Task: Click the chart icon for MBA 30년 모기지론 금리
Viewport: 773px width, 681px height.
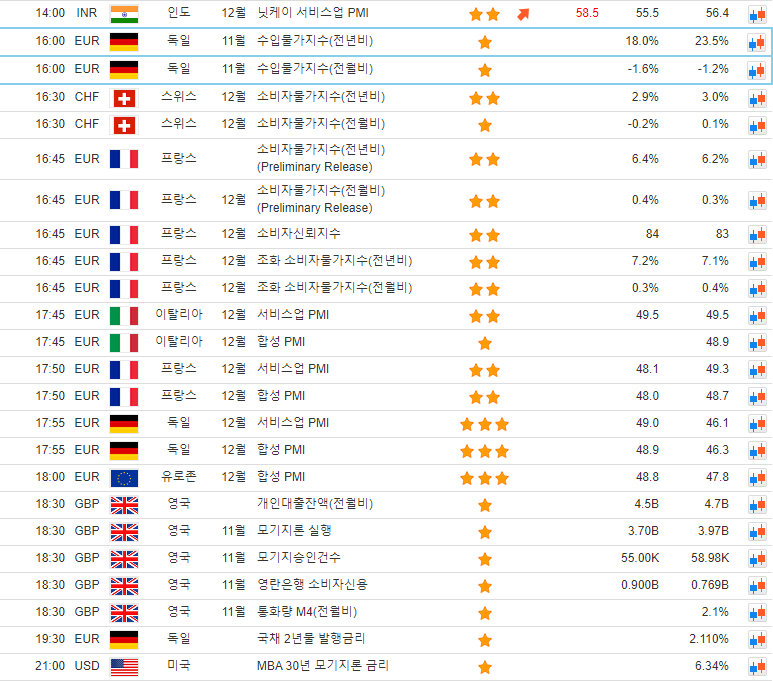Action: tap(757, 666)
